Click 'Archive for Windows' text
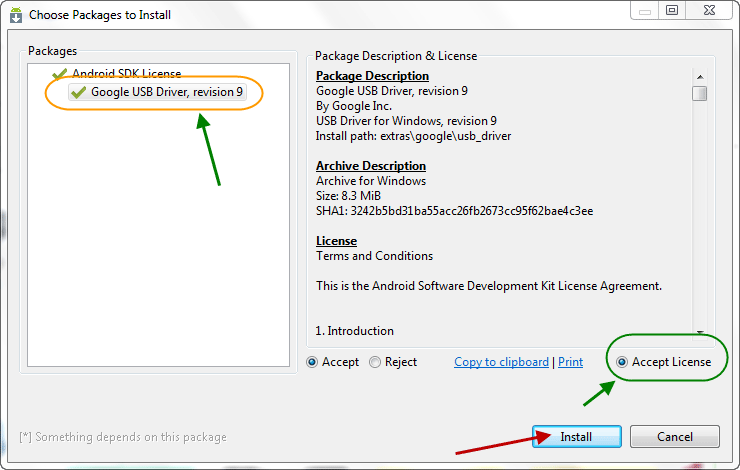 [x=371, y=181]
